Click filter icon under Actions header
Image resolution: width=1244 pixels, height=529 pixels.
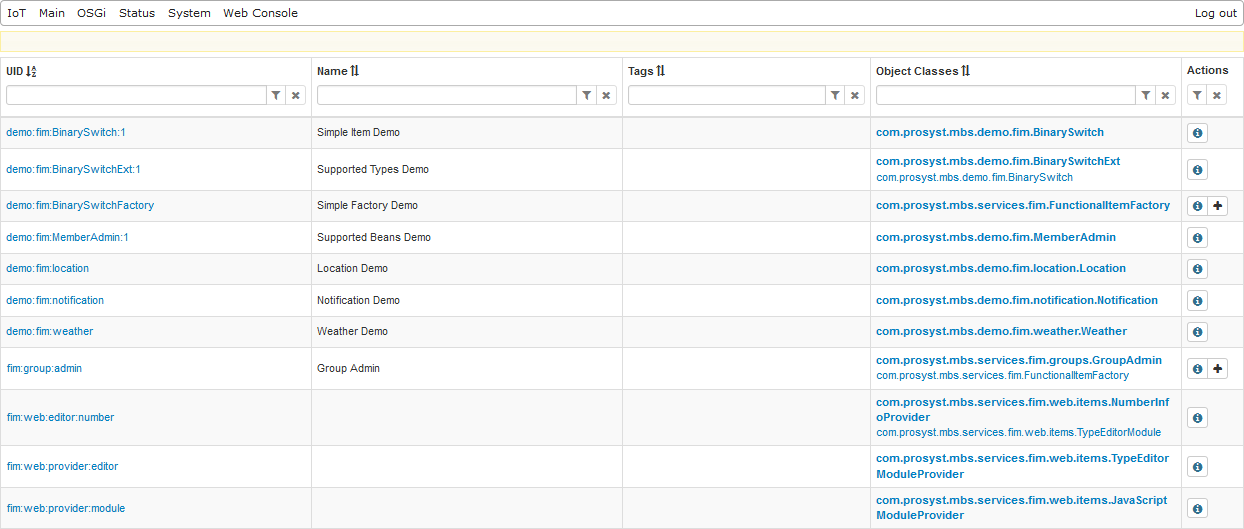1197,95
